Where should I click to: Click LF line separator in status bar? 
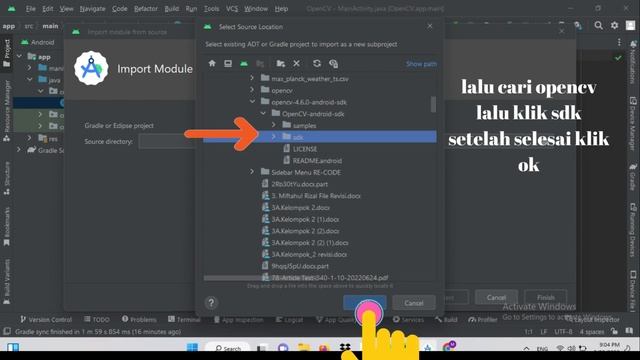544,331
